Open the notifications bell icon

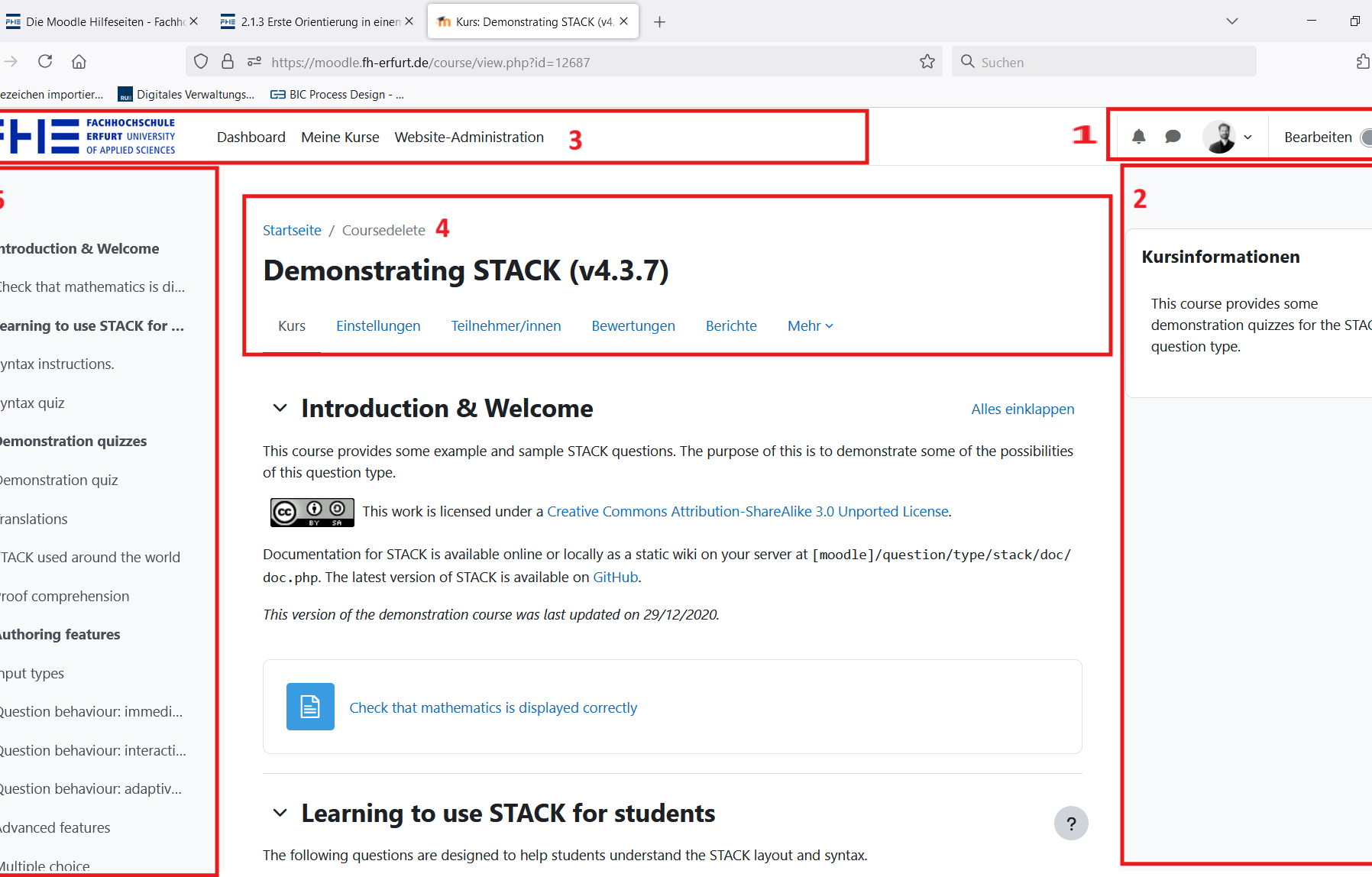1138,137
